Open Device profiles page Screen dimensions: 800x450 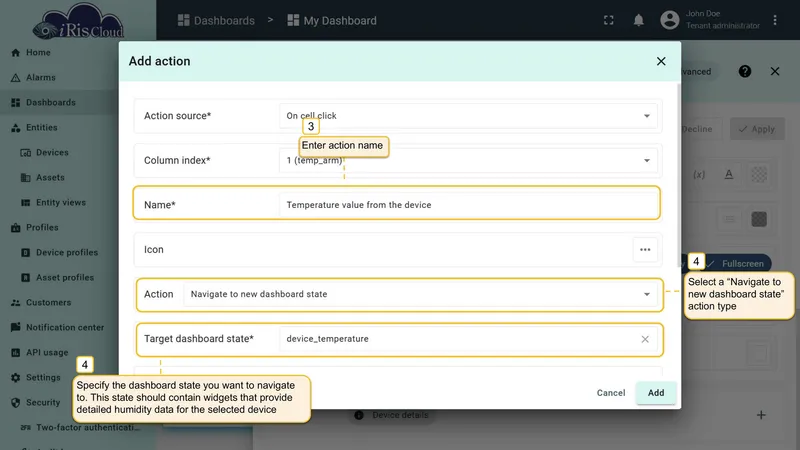click(67, 253)
